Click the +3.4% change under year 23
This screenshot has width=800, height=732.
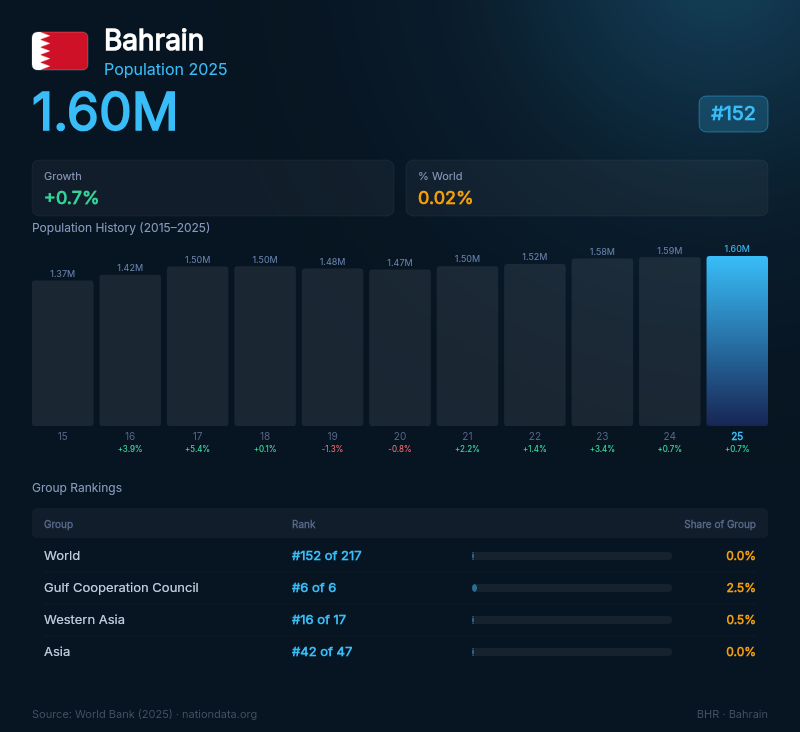(x=602, y=449)
